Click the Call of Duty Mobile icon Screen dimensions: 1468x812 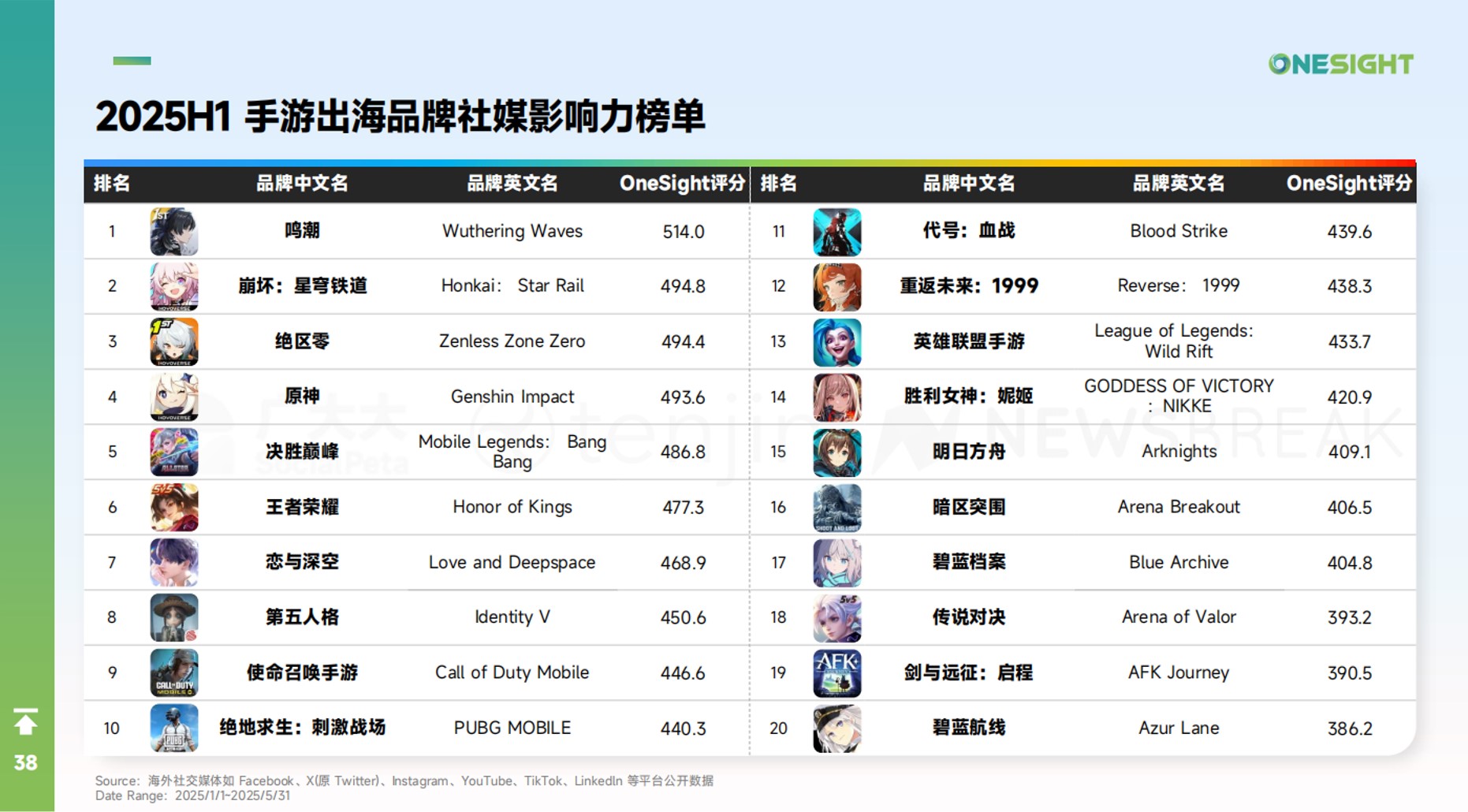(173, 673)
